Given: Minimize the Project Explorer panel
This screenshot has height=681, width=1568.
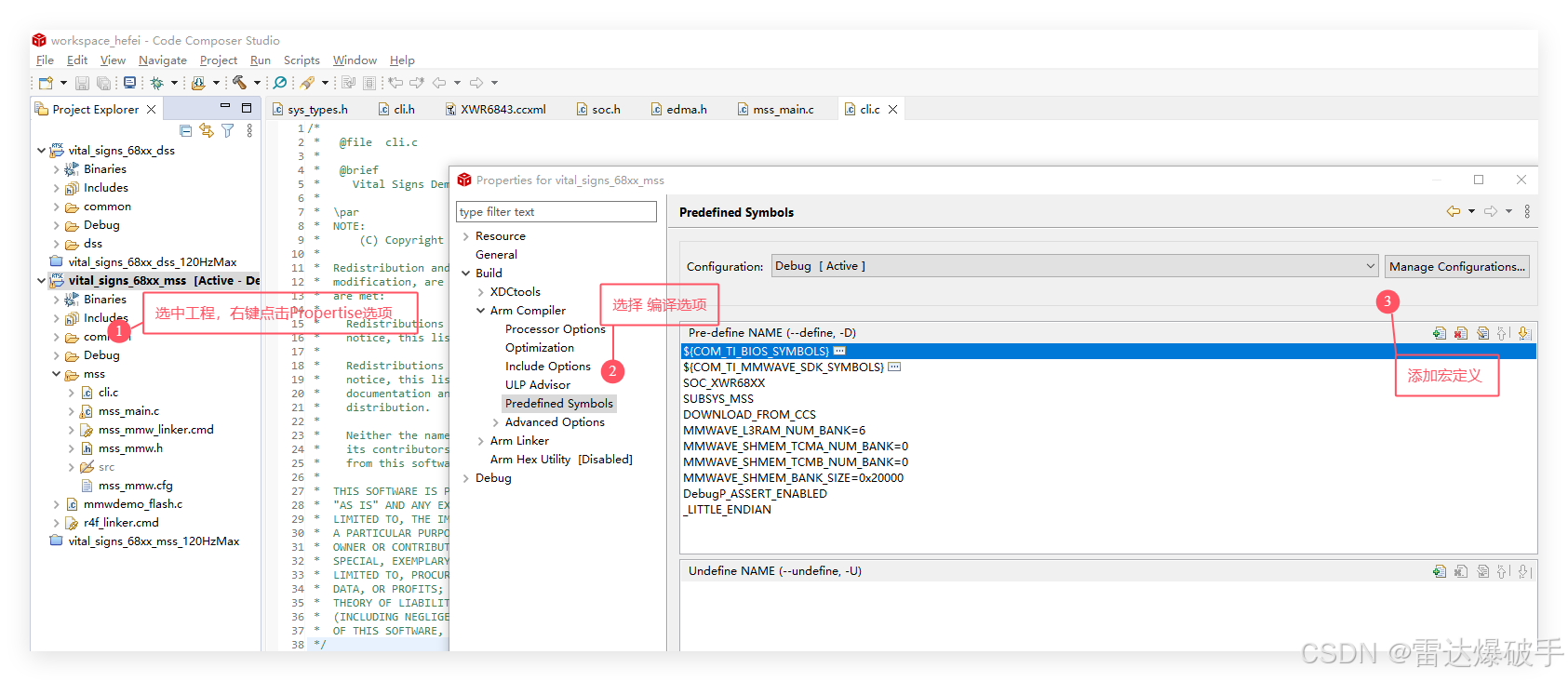Looking at the screenshot, I should click(x=225, y=106).
